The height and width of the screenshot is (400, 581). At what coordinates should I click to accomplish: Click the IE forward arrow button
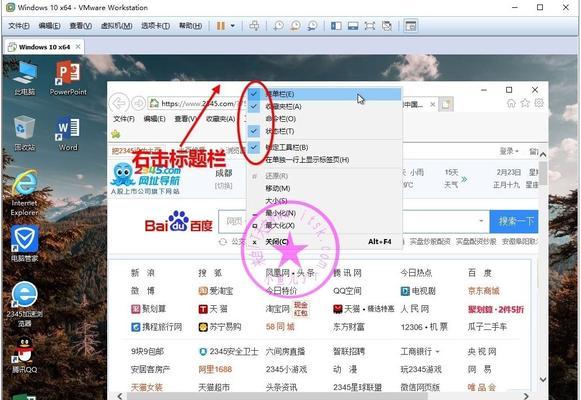(x=138, y=103)
